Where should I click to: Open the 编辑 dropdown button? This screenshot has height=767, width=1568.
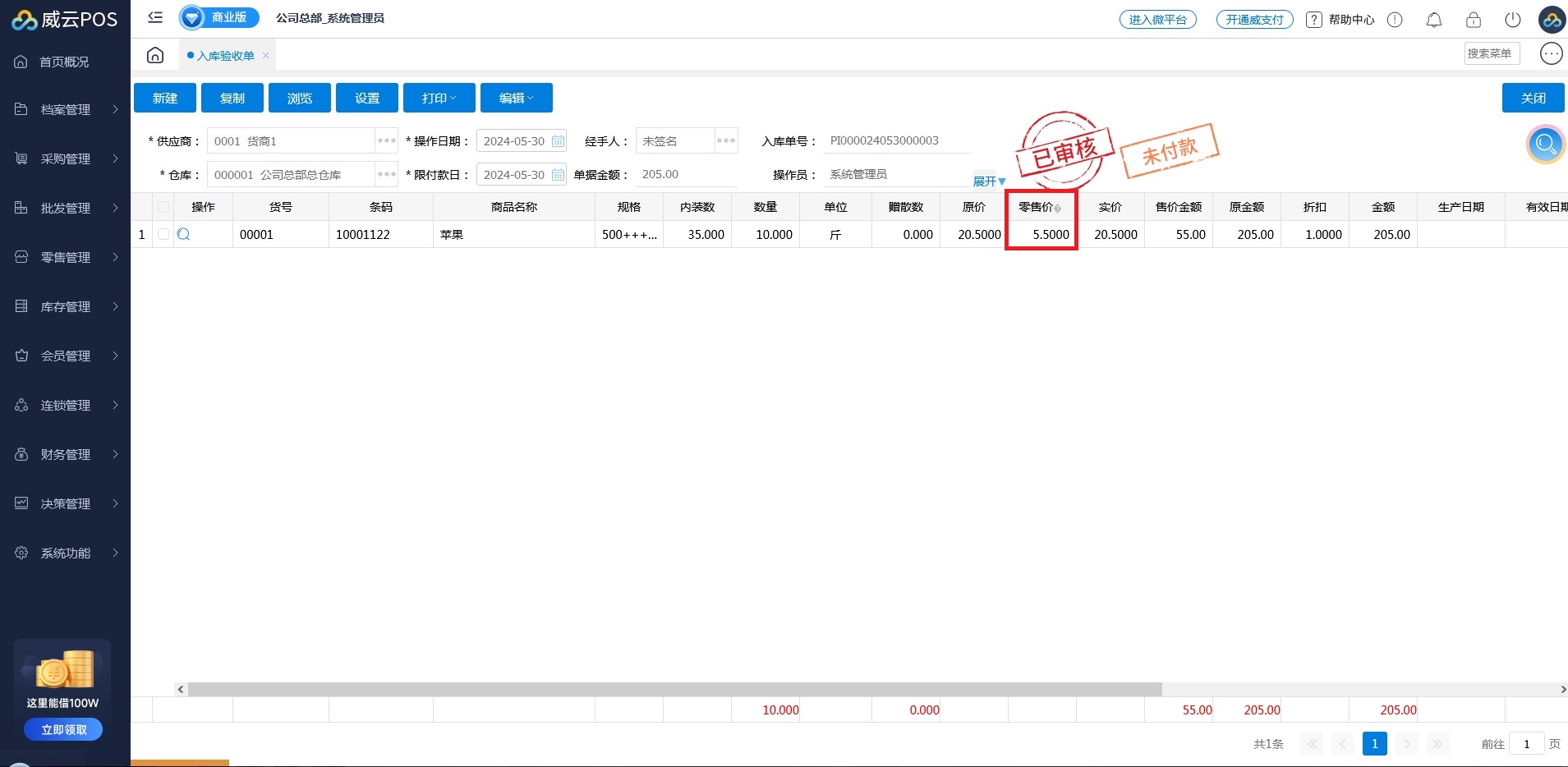[x=516, y=98]
